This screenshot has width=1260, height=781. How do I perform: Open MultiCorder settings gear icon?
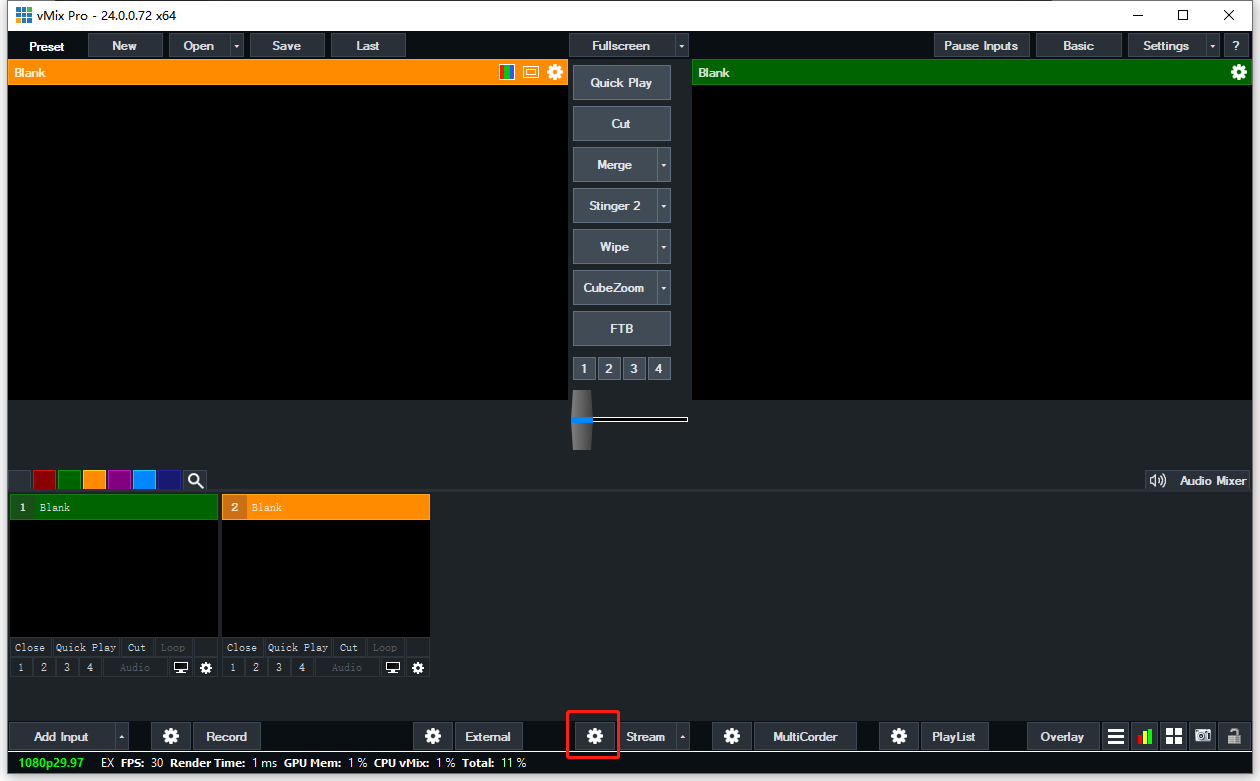[x=732, y=736]
